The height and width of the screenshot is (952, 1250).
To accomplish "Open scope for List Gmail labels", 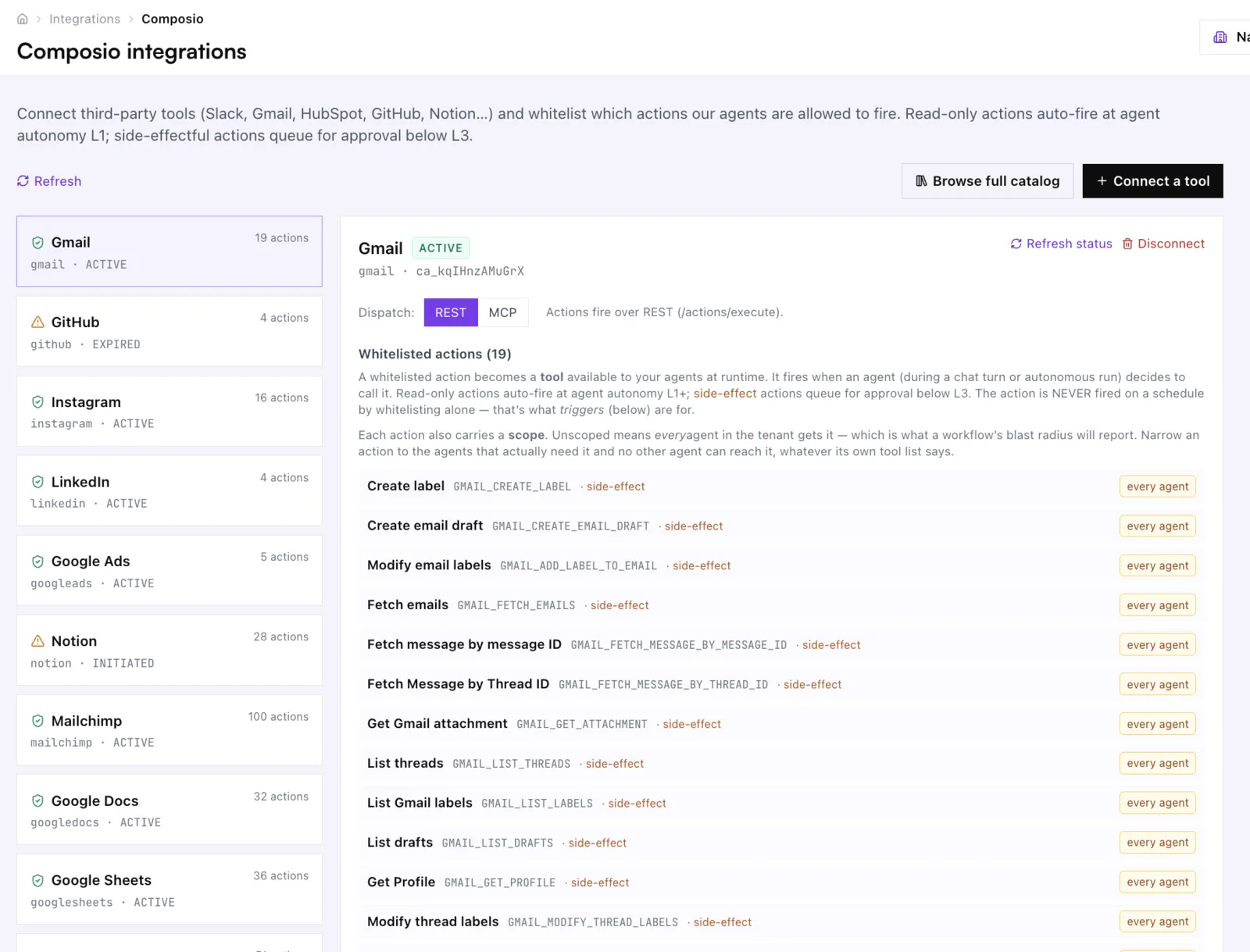I will pos(1157,803).
